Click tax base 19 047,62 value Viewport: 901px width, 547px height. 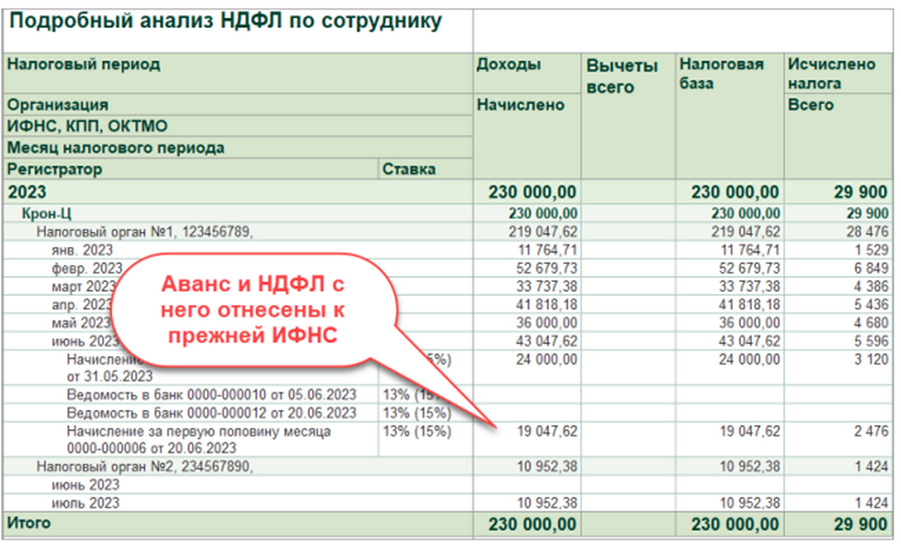pyautogui.click(x=750, y=432)
